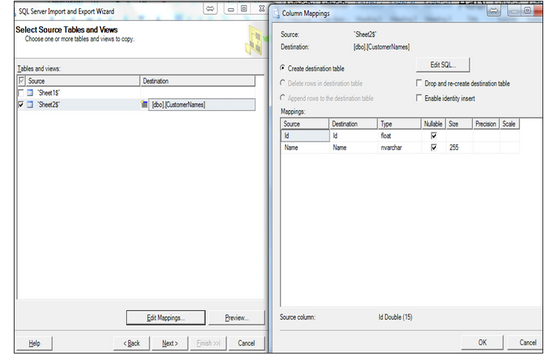Select the Create destination table option
Image resolution: width=553 pixels, height=362 pixels.
(x=282, y=67)
